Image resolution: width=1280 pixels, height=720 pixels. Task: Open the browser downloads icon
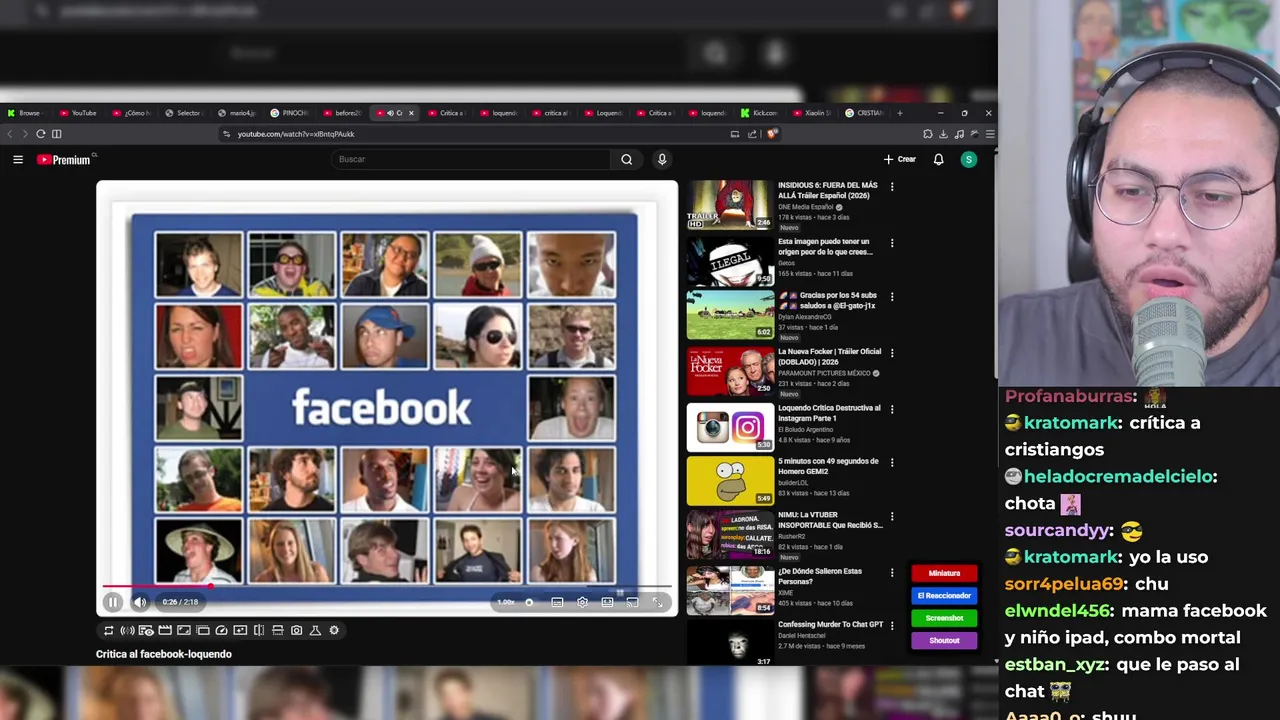click(943, 134)
